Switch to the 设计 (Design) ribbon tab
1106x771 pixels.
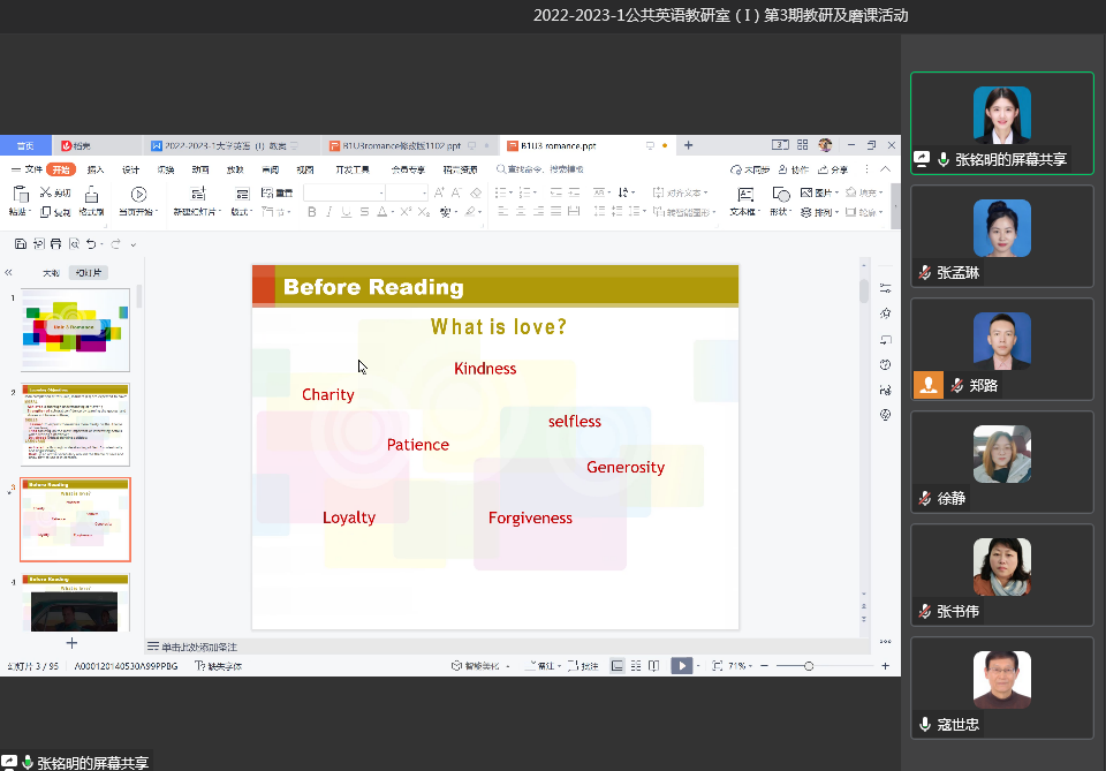[x=131, y=170]
